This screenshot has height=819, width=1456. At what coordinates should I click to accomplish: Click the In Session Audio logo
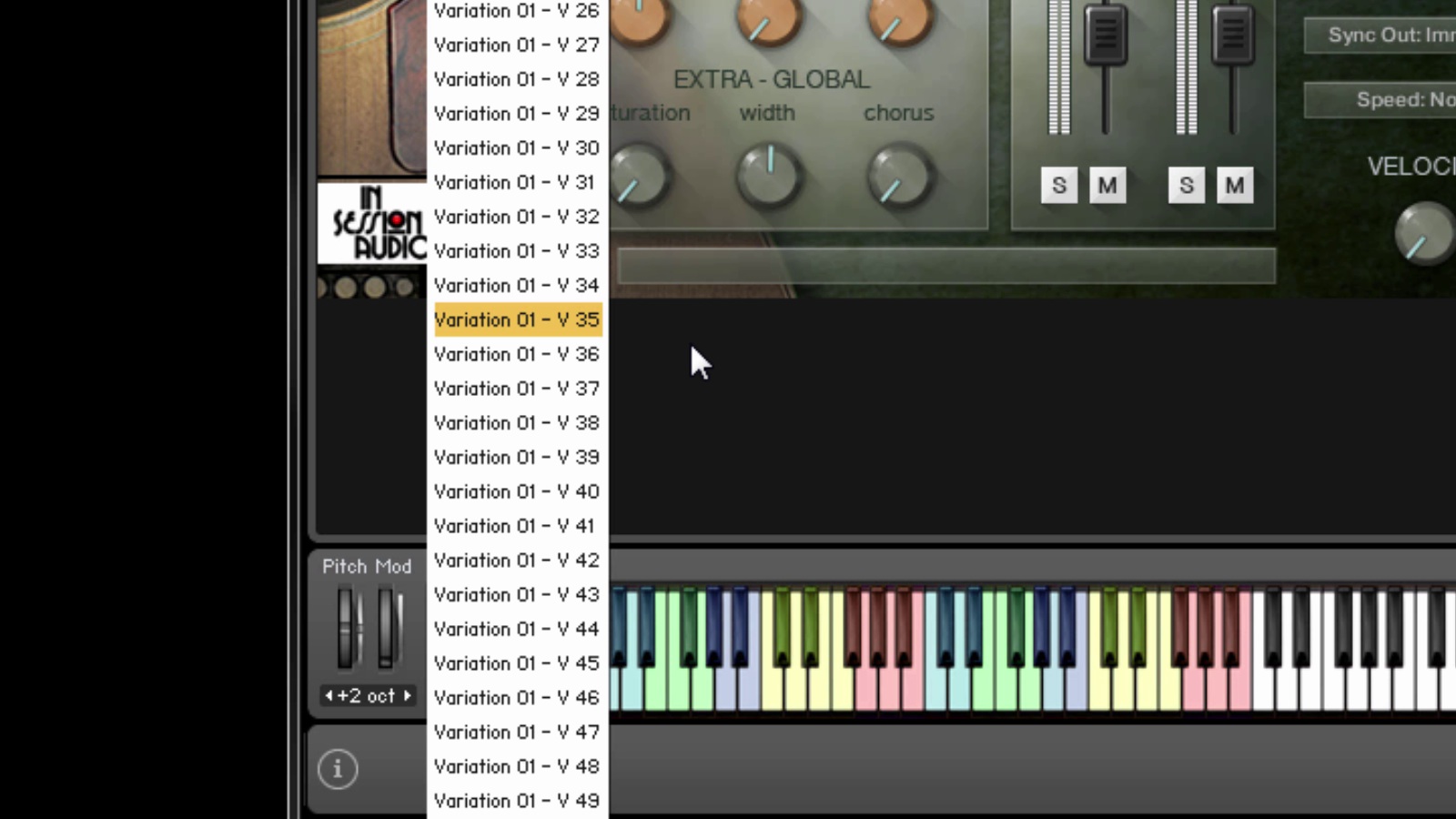point(372,224)
